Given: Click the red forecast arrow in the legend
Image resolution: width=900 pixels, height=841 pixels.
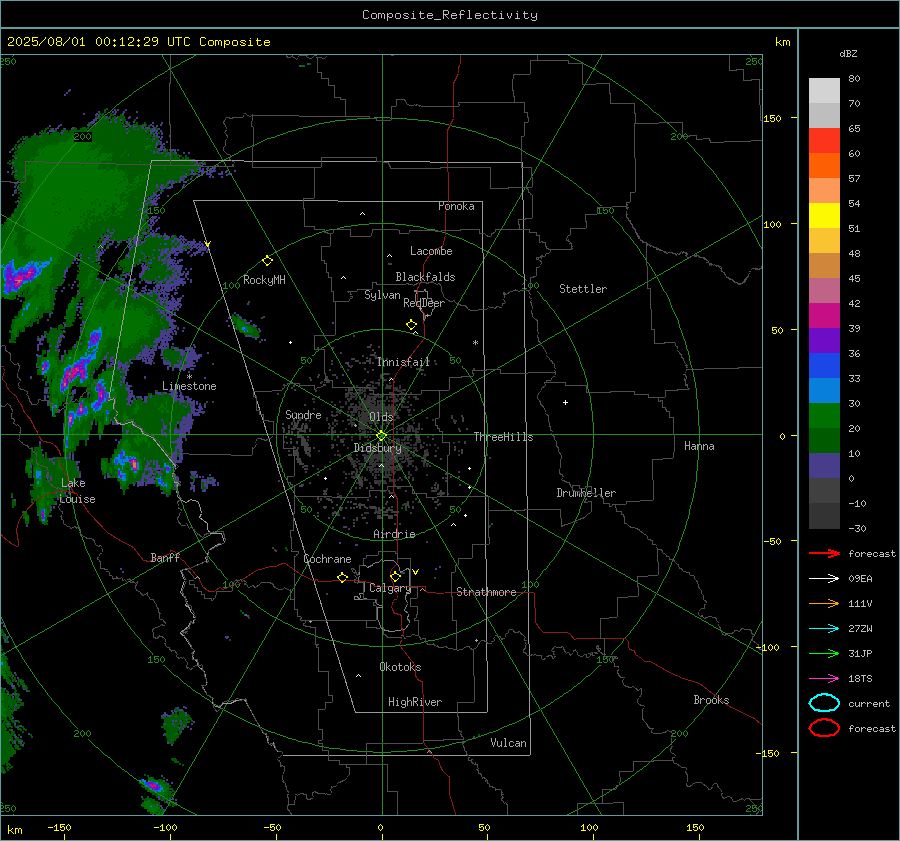Looking at the screenshot, I should pos(824,553).
